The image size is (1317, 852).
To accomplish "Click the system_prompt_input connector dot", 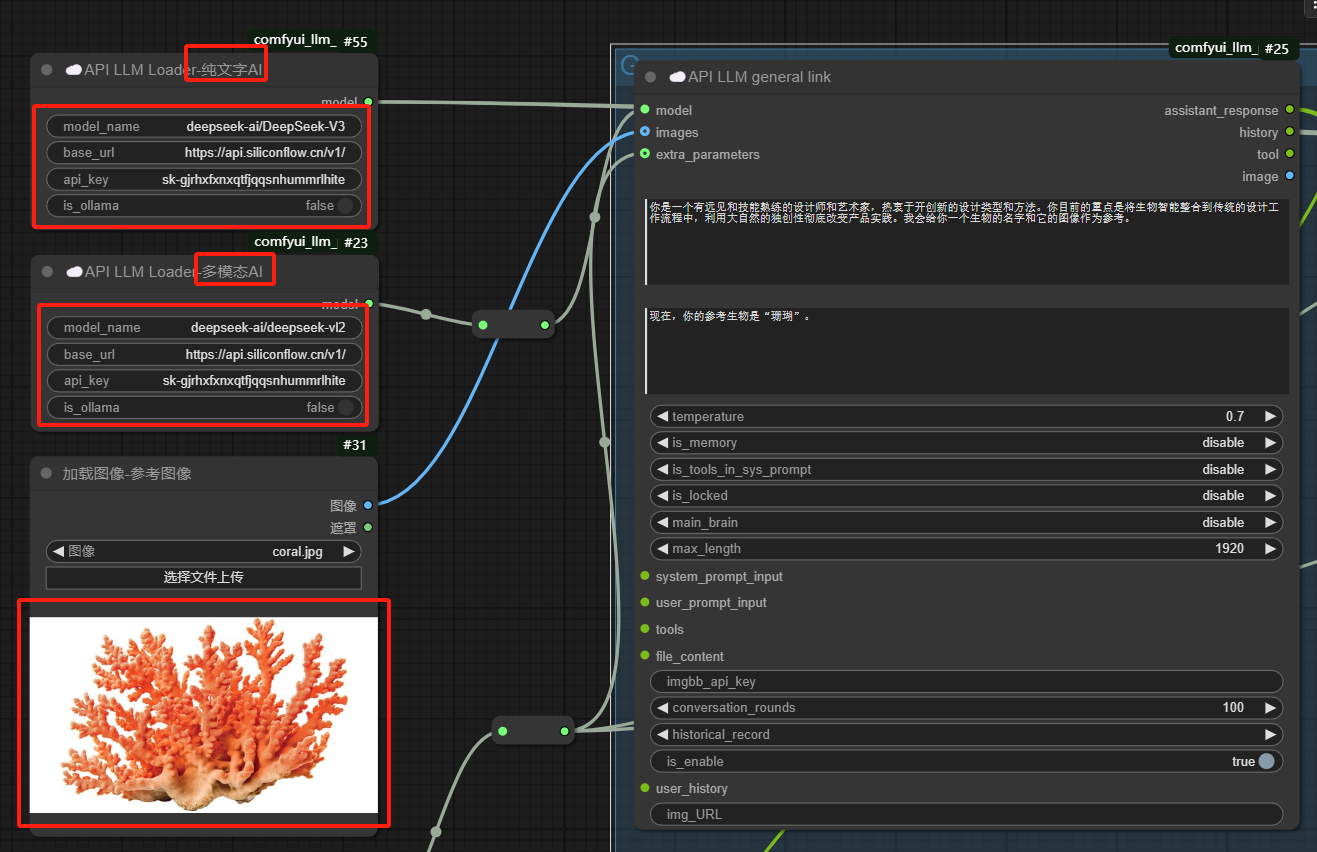I will (x=645, y=576).
